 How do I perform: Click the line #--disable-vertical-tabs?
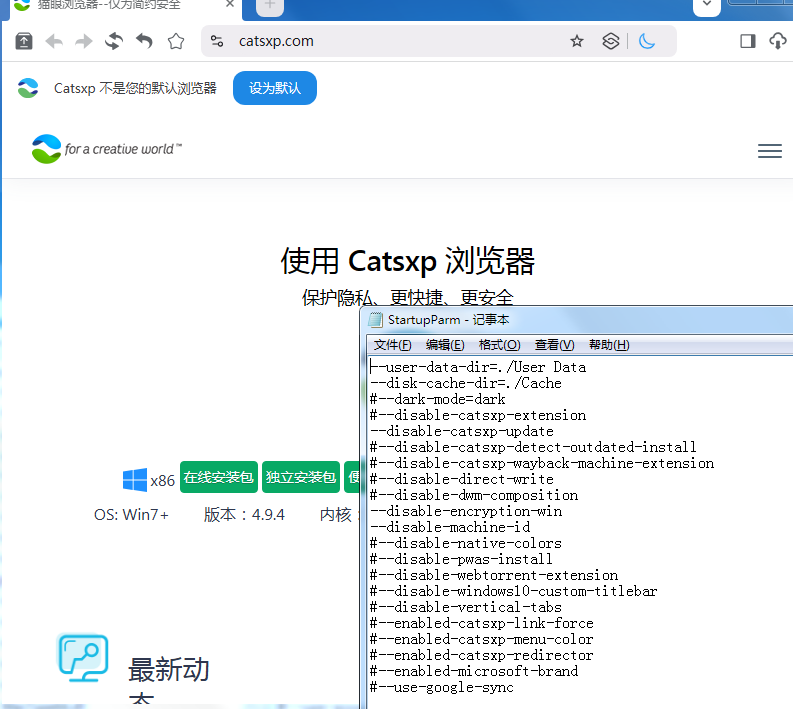coord(466,607)
